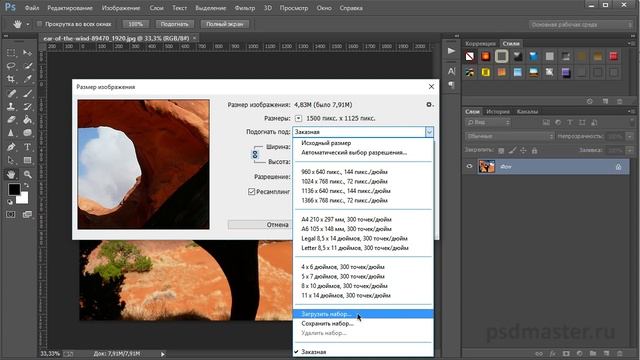Open status bar info arrow menu
Viewport: 640px width, 360px height.
click(x=162, y=354)
